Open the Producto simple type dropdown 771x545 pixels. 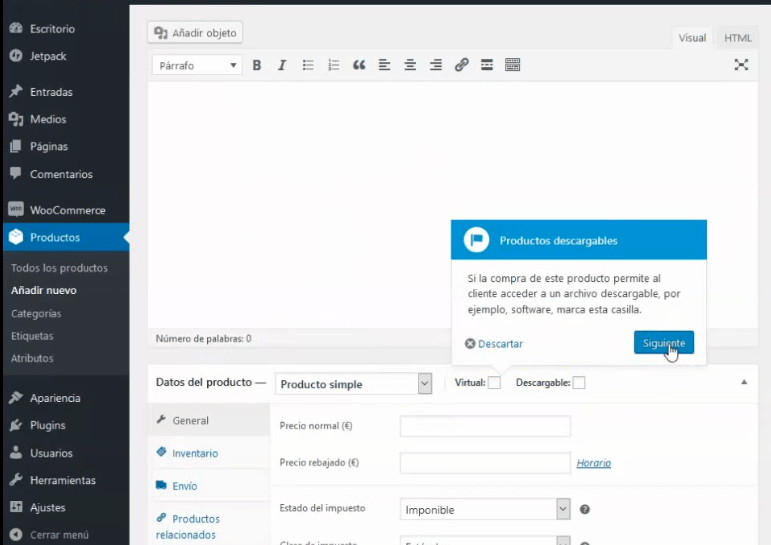coord(353,384)
